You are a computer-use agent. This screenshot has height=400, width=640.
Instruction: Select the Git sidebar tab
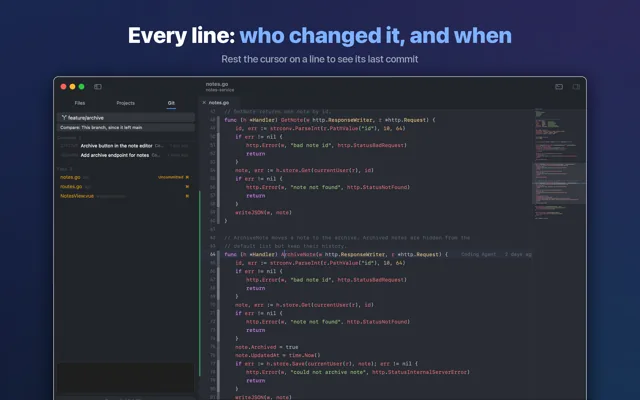pyautogui.click(x=171, y=103)
